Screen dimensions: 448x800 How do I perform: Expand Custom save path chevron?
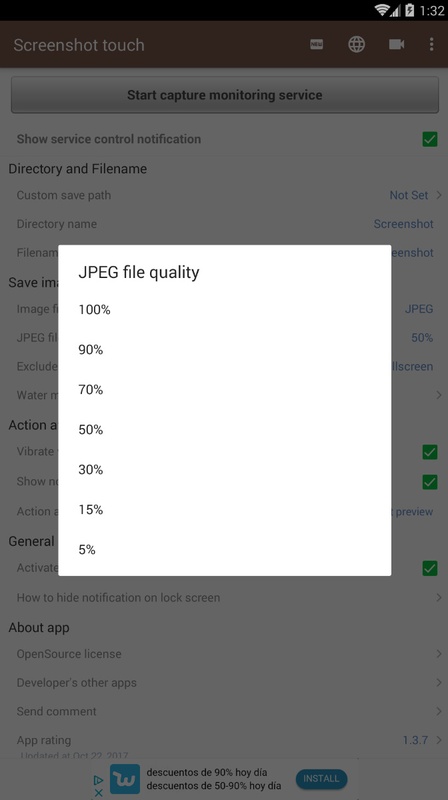(439, 195)
